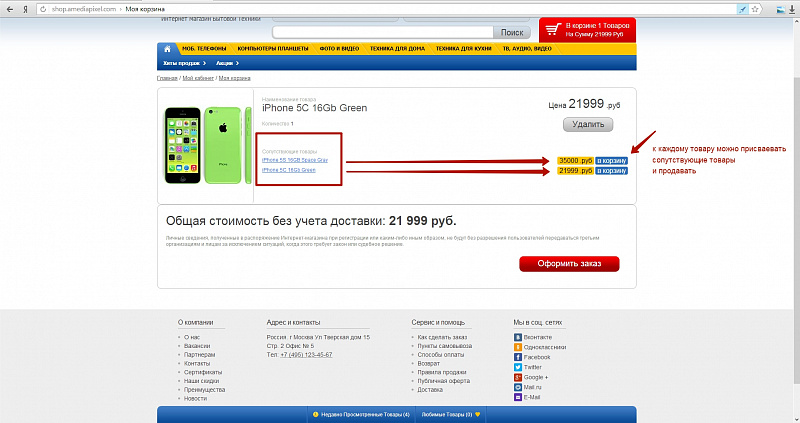Open the Способы оплаты link
The image size is (800, 423).
(441, 355)
